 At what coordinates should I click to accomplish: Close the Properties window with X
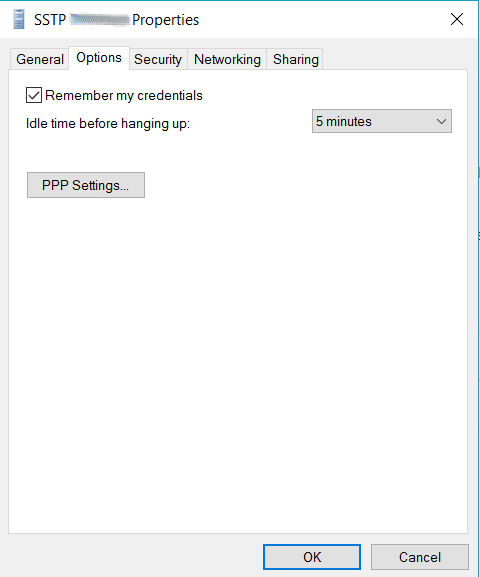pyautogui.click(x=457, y=19)
